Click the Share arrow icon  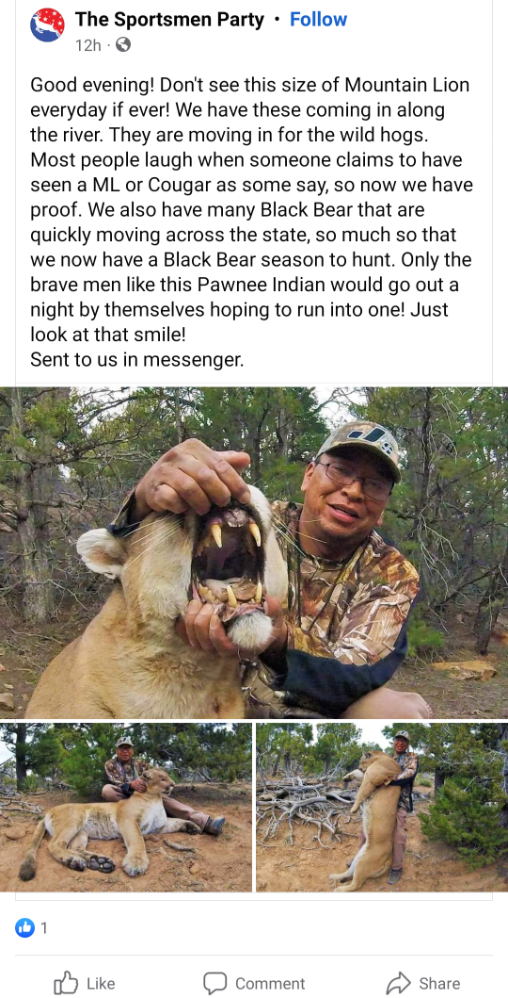pyautogui.click(x=399, y=983)
